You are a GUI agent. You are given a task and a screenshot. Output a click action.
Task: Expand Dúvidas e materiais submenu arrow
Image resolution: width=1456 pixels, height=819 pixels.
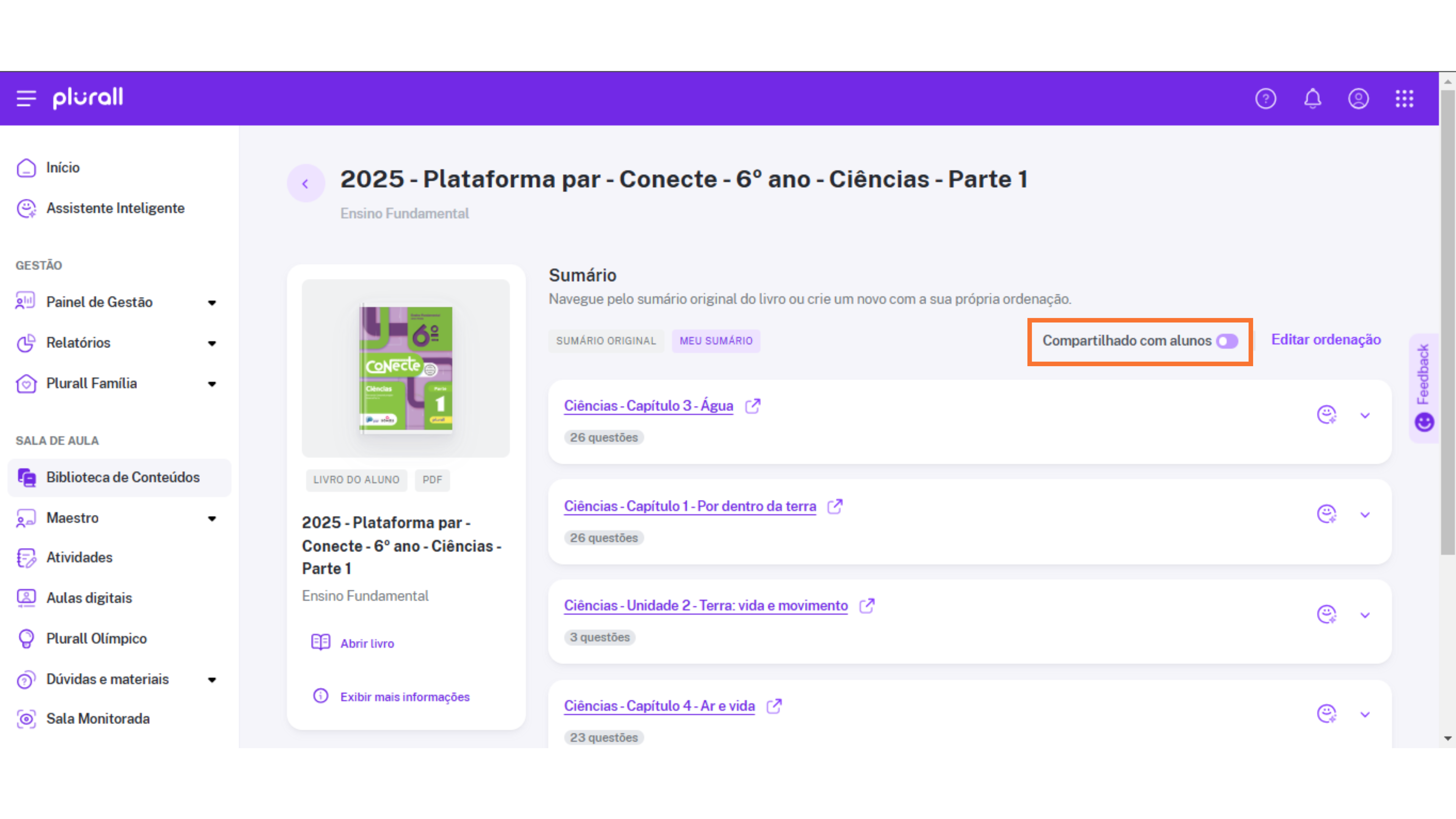[212, 679]
